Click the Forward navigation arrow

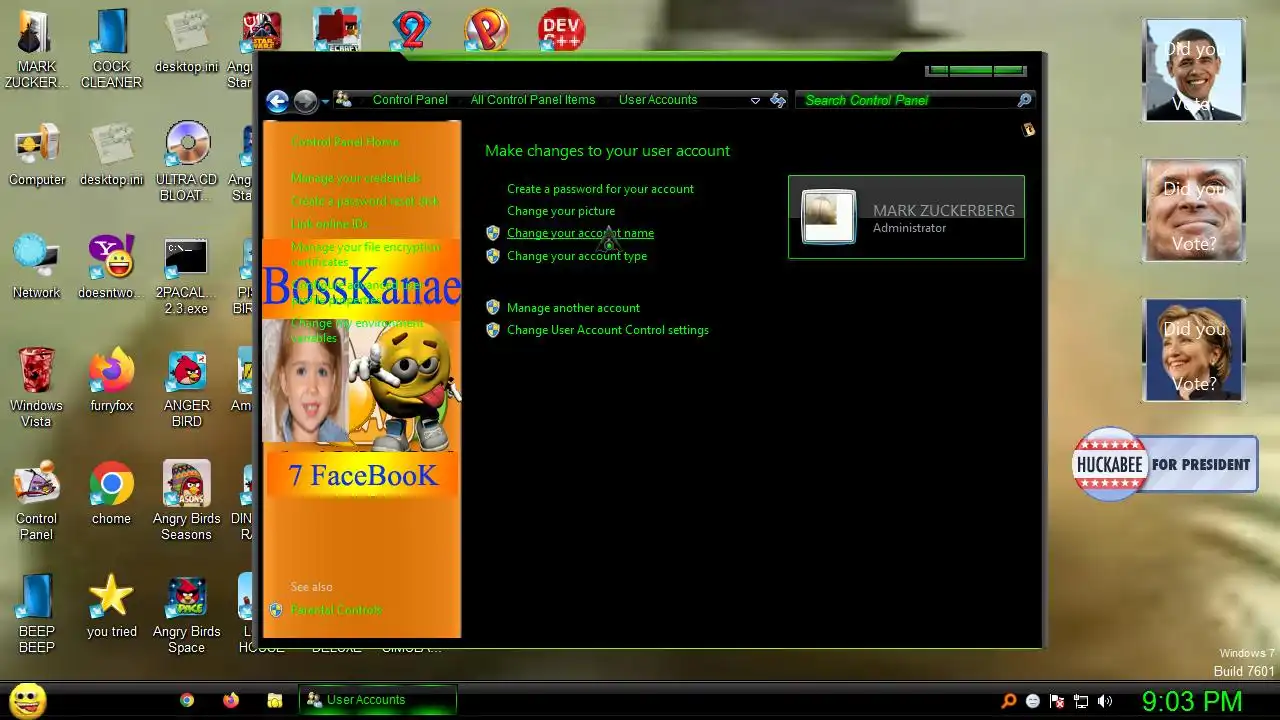pos(305,101)
